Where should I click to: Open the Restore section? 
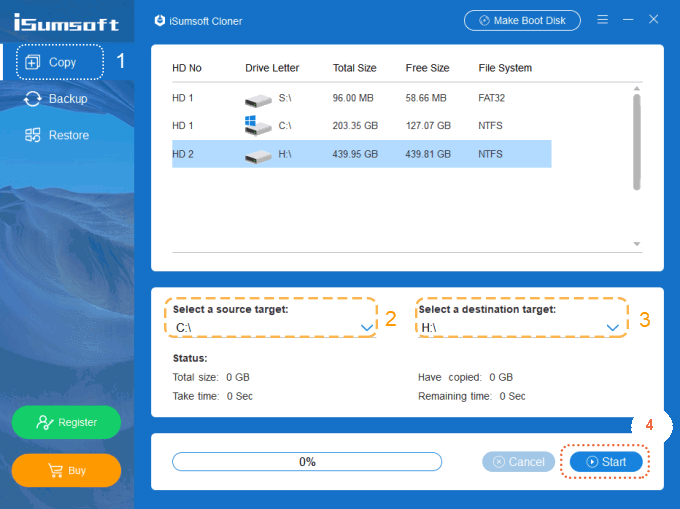point(57,135)
